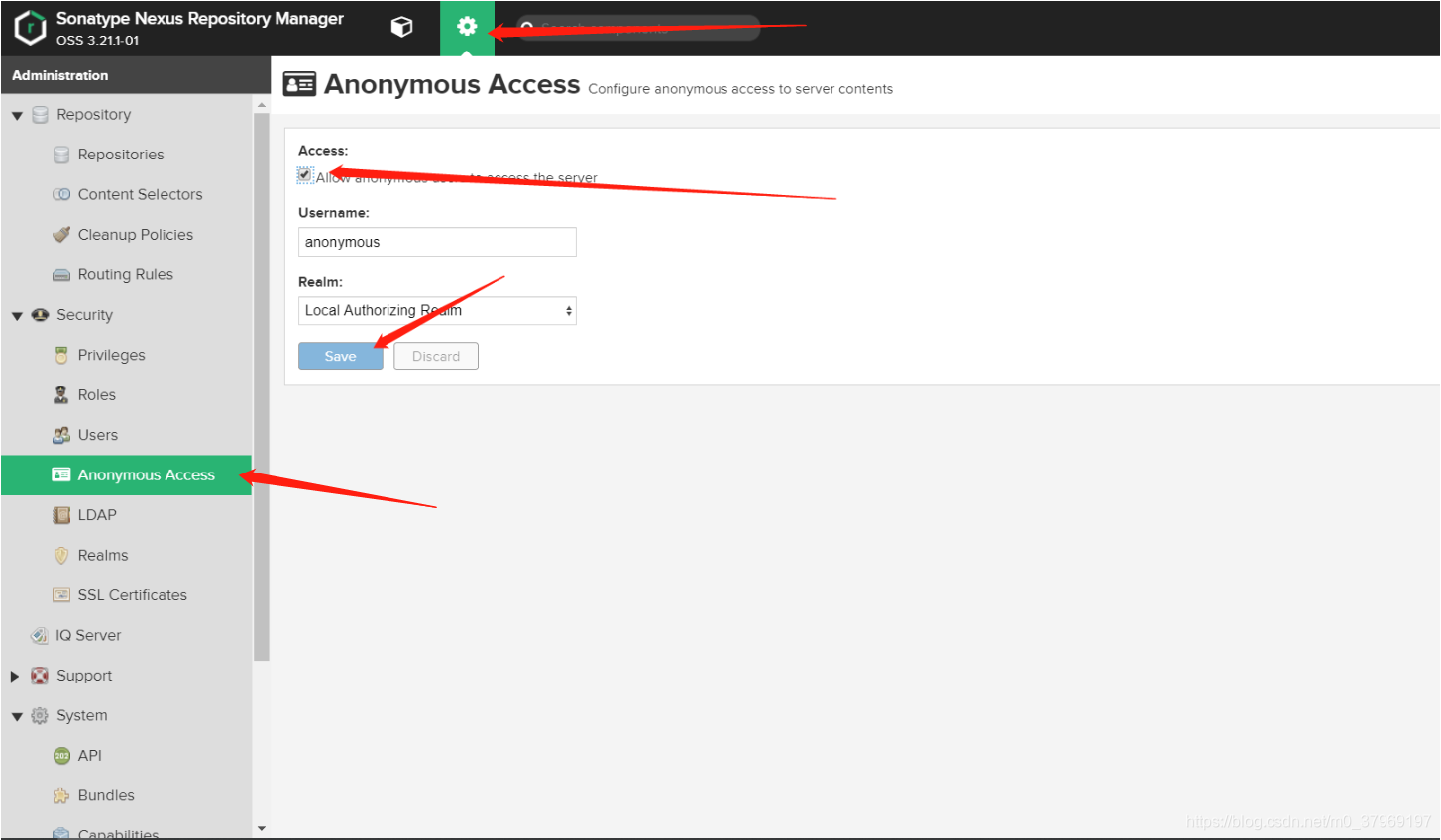The width and height of the screenshot is (1441, 840).
Task: Discard the anonymous access changes
Action: coord(436,357)
